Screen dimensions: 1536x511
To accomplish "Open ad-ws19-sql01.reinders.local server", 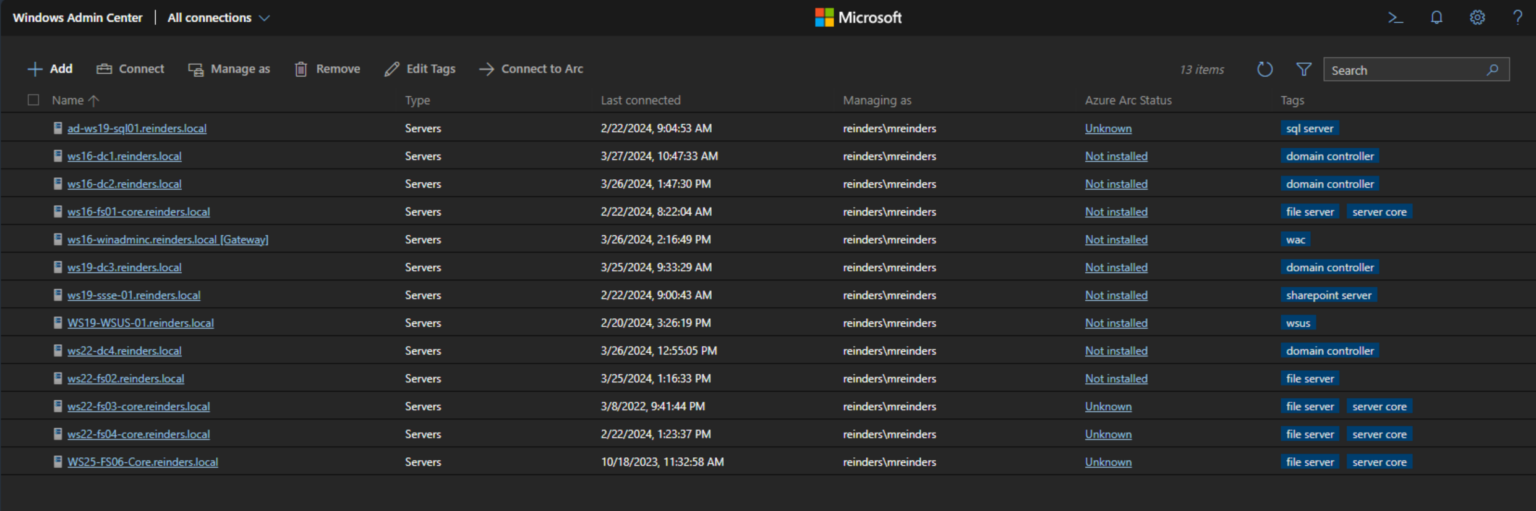I will [x=137, y=128].
